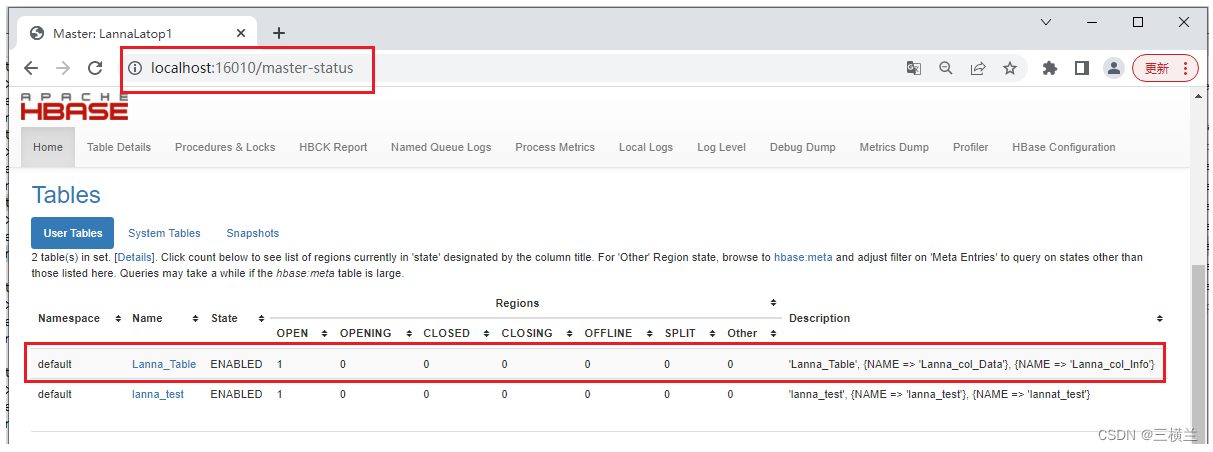Sort by Description column arrows
Screen dimensions: 1213x452
click(x=1160, y=319)
